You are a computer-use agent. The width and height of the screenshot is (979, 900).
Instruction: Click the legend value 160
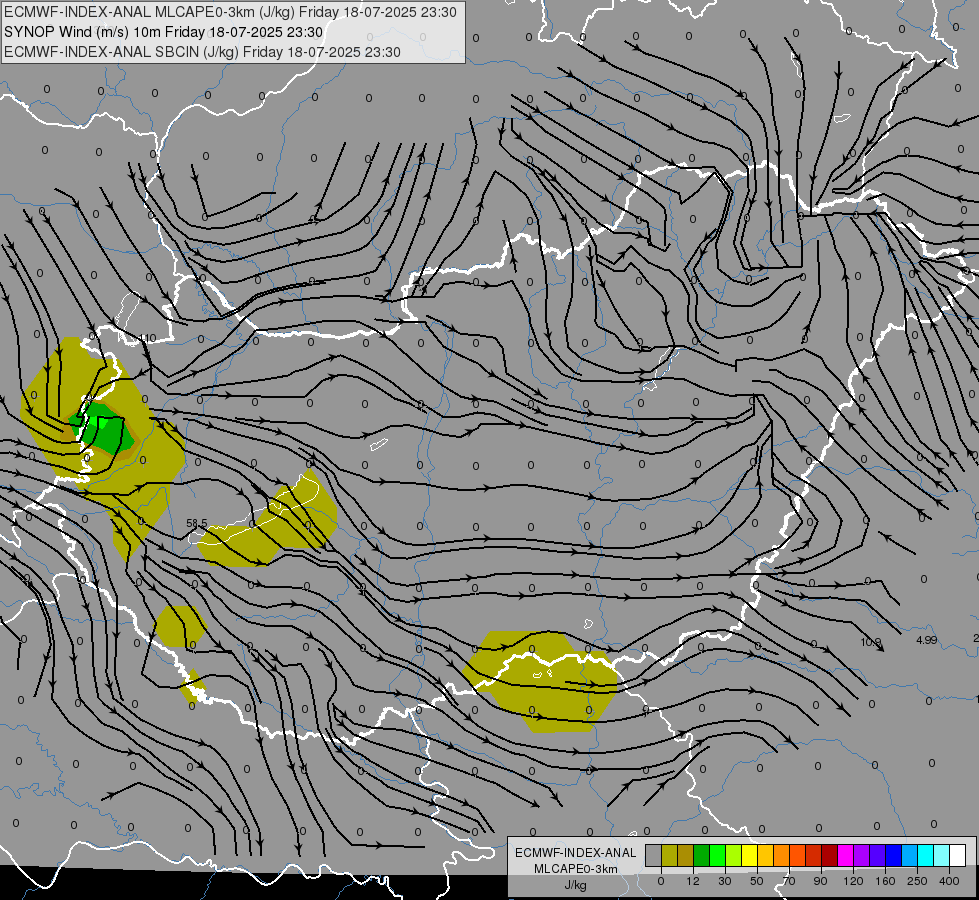click(x=885, y=881)
